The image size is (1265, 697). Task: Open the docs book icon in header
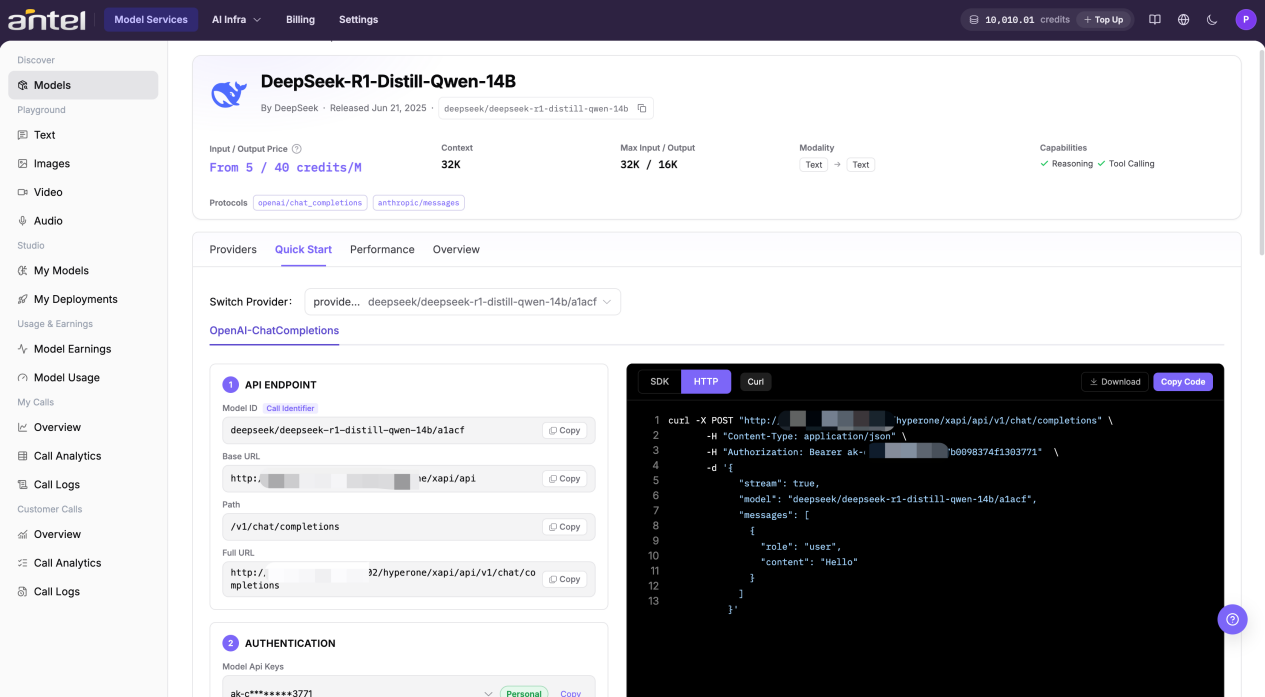coord(1155,19)
